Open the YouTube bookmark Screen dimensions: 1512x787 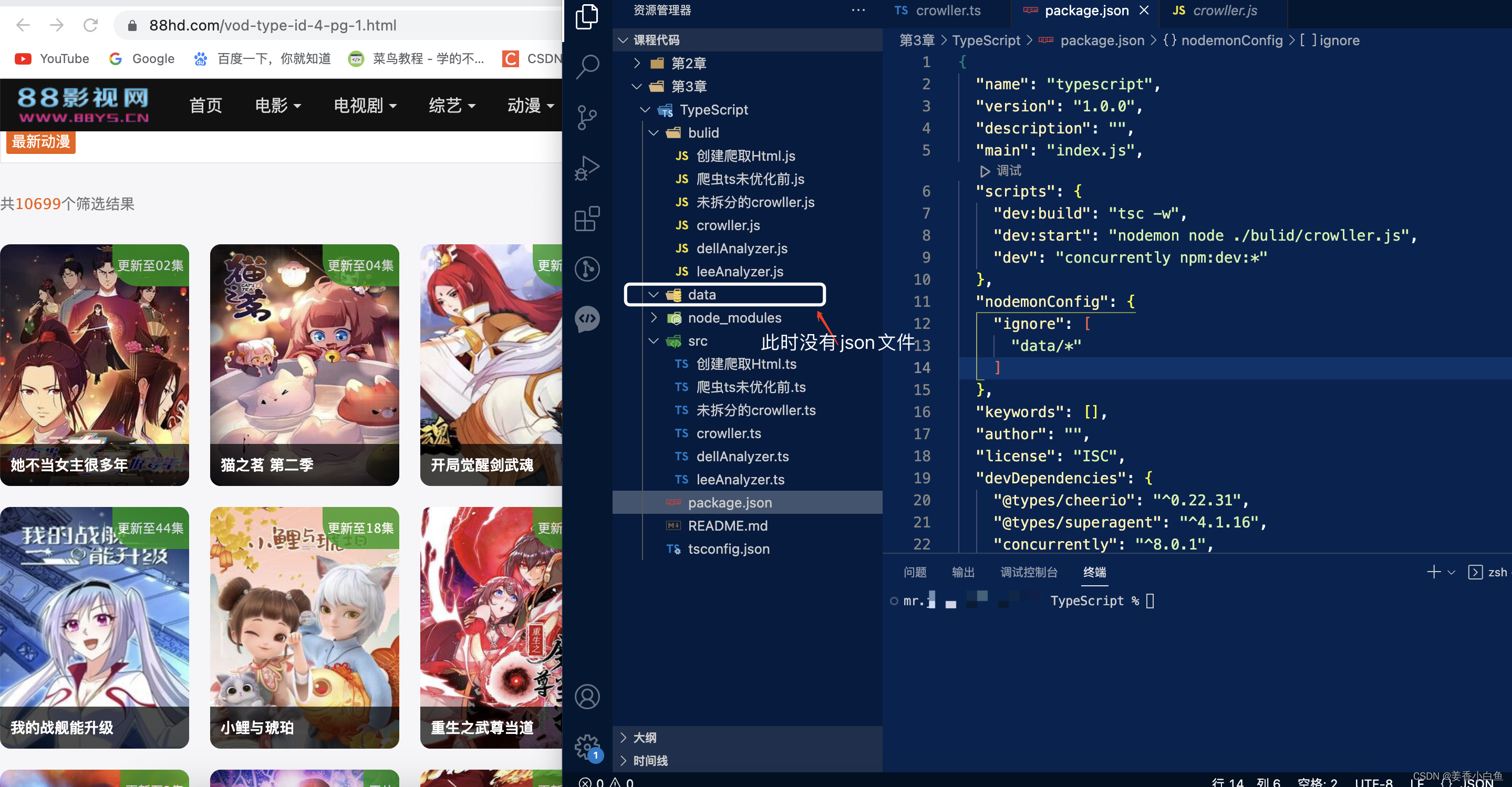(x=53, y=59)
